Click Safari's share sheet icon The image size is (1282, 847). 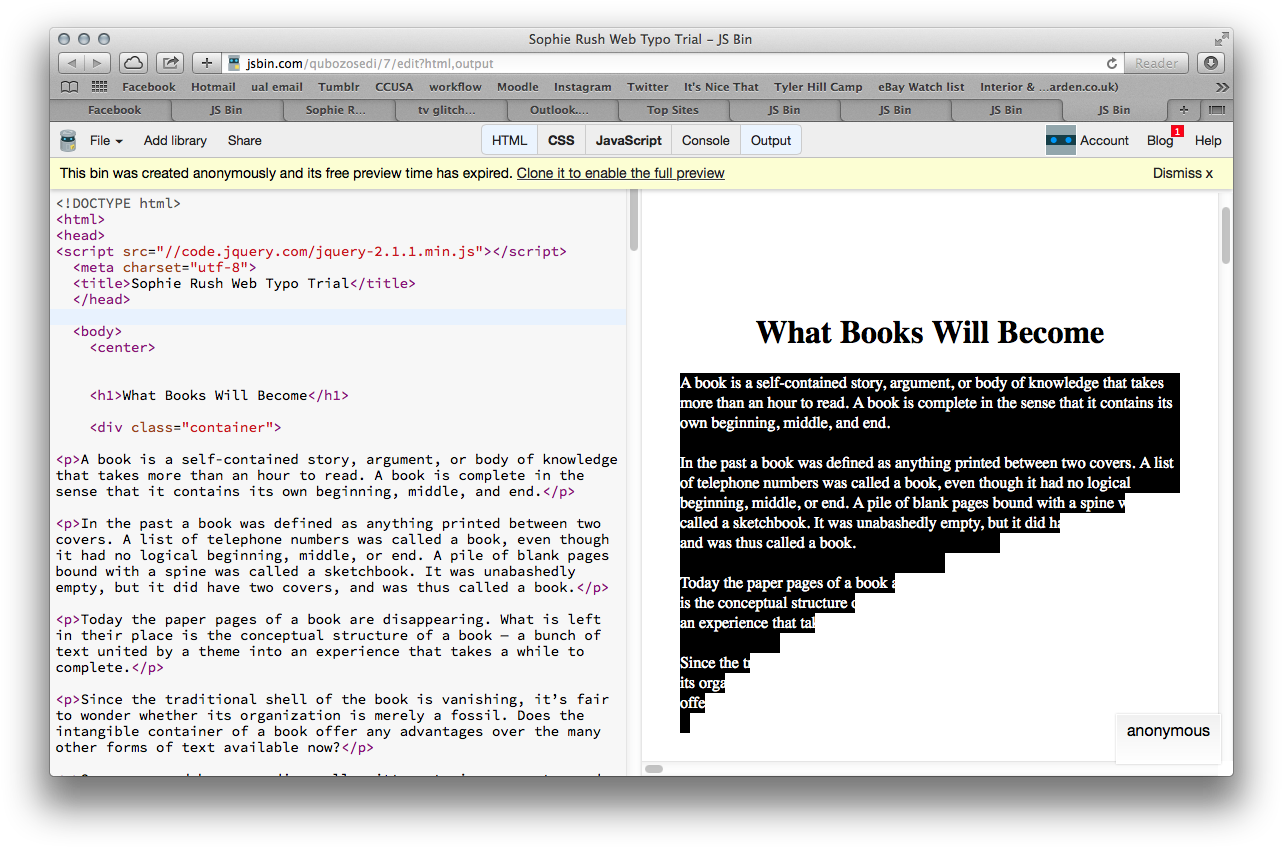pyautogui.click(x=170, y=63)
